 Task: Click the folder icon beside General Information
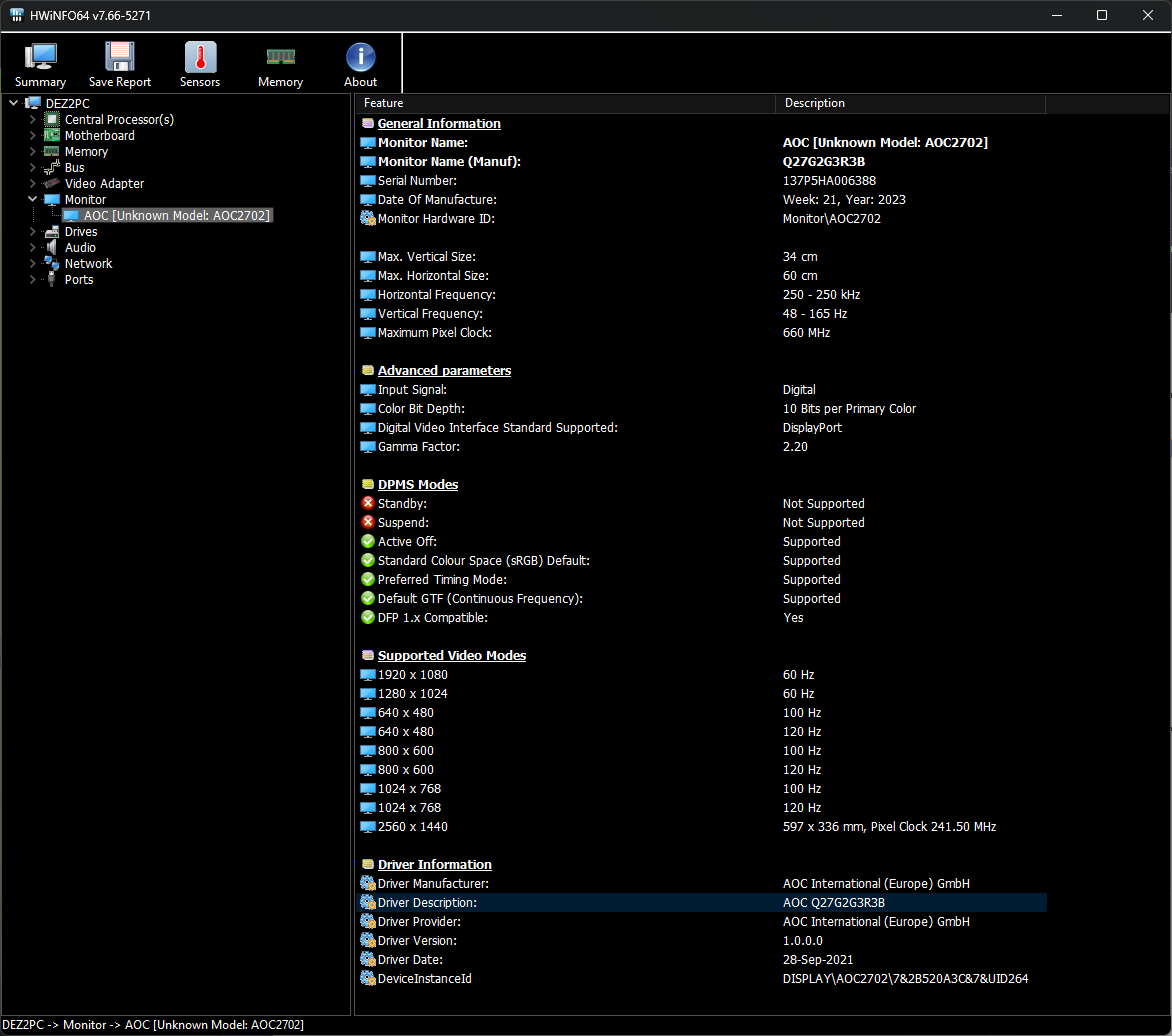pos(368,123)
